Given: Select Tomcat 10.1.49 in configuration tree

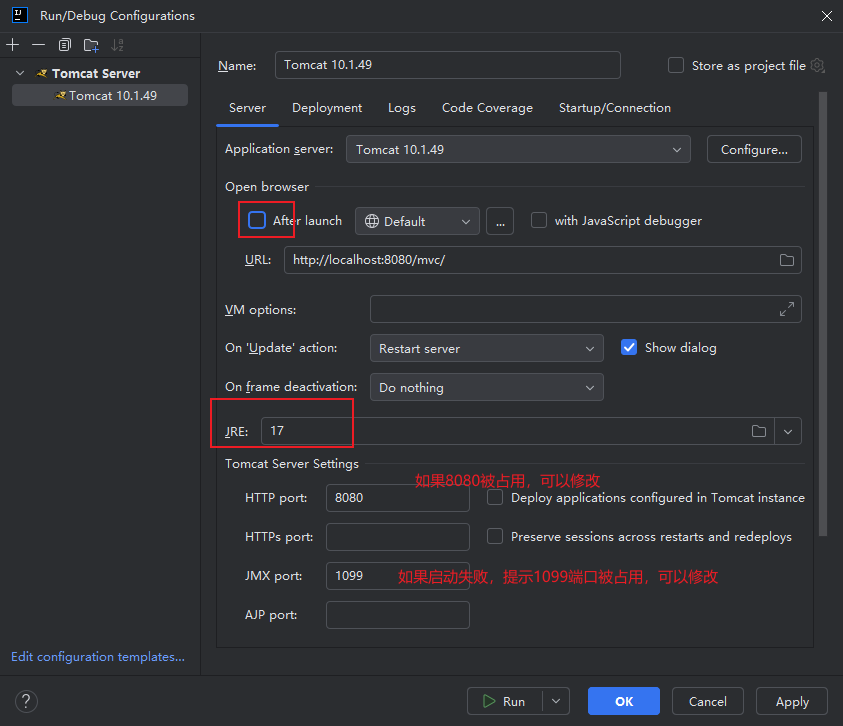Looking at the screenshot, I should click(100, 95).
